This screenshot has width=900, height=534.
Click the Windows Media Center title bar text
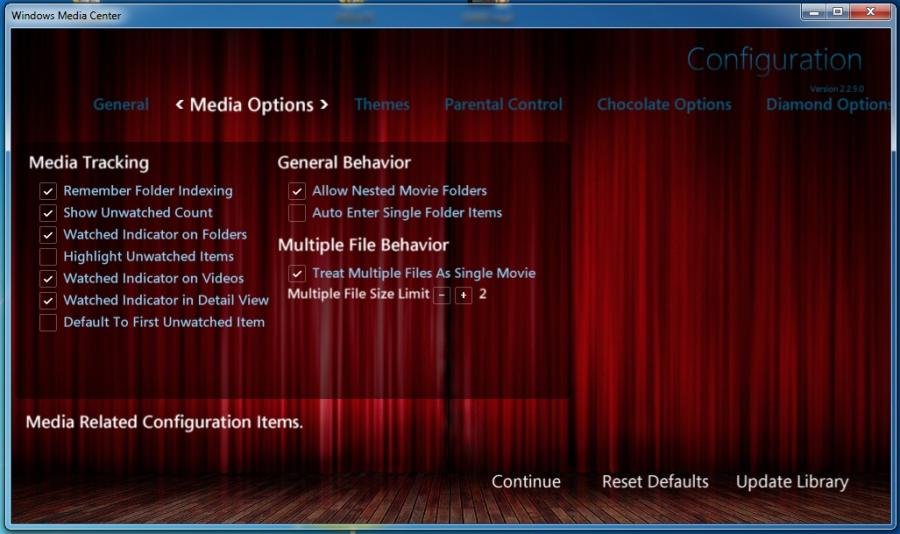point(66,16)
